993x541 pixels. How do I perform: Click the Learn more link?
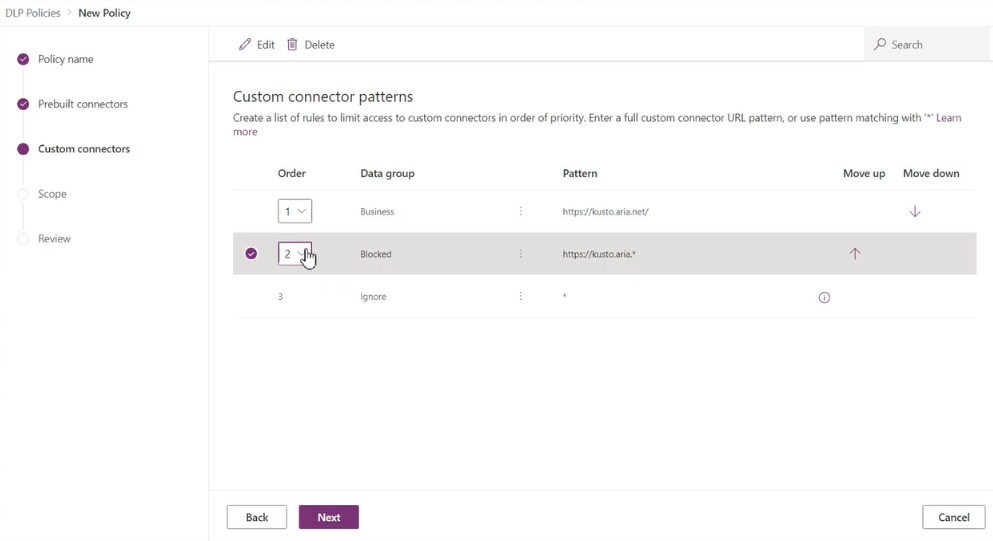point(948,118)
